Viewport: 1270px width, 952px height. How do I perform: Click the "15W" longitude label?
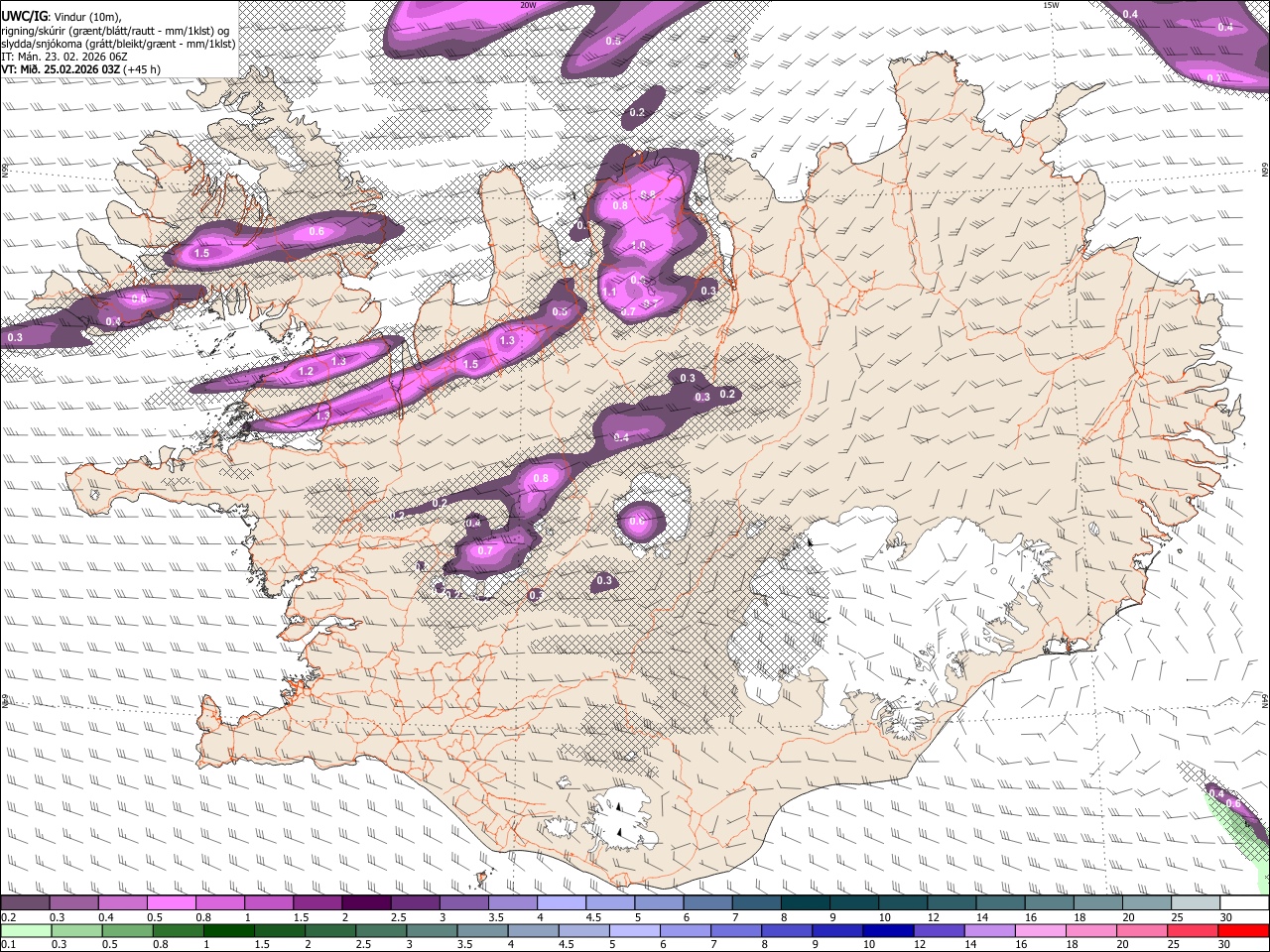point(1051,5)
